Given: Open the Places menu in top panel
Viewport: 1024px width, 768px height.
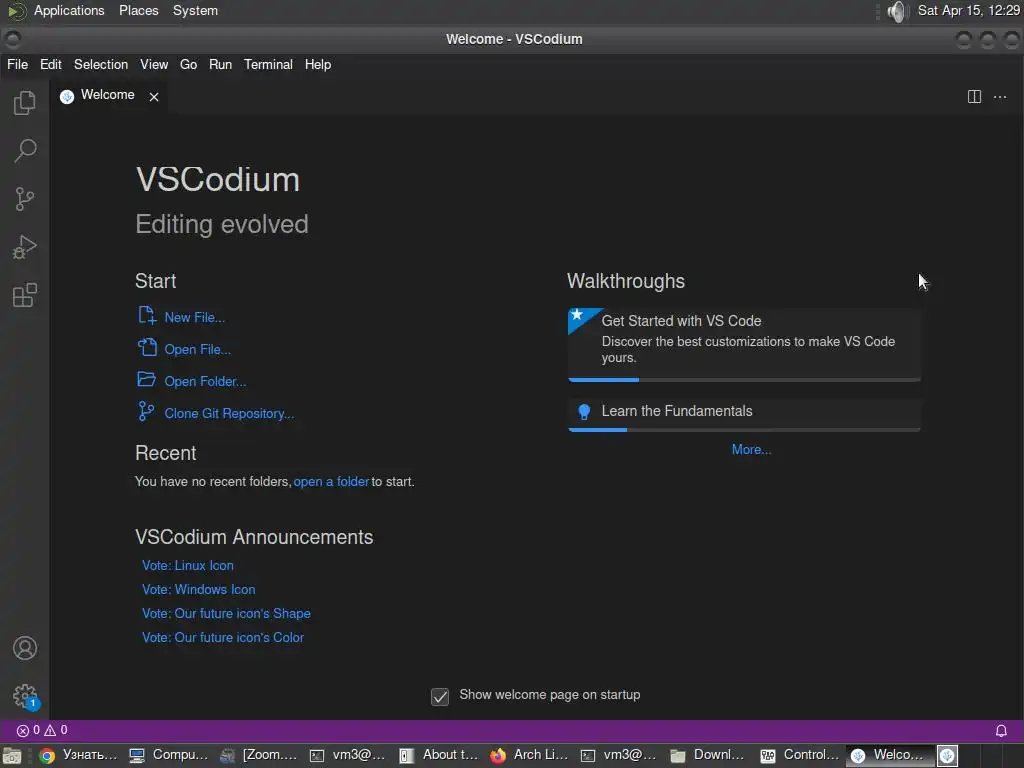Looking at the screenshot, I should pos(138,10).
